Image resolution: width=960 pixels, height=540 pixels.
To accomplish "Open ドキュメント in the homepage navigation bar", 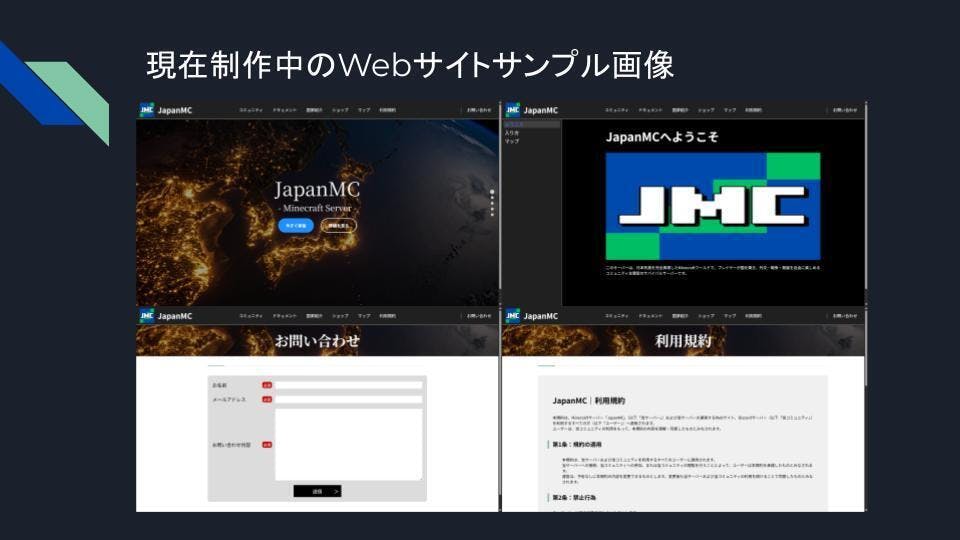I will (x=285, y=110).
